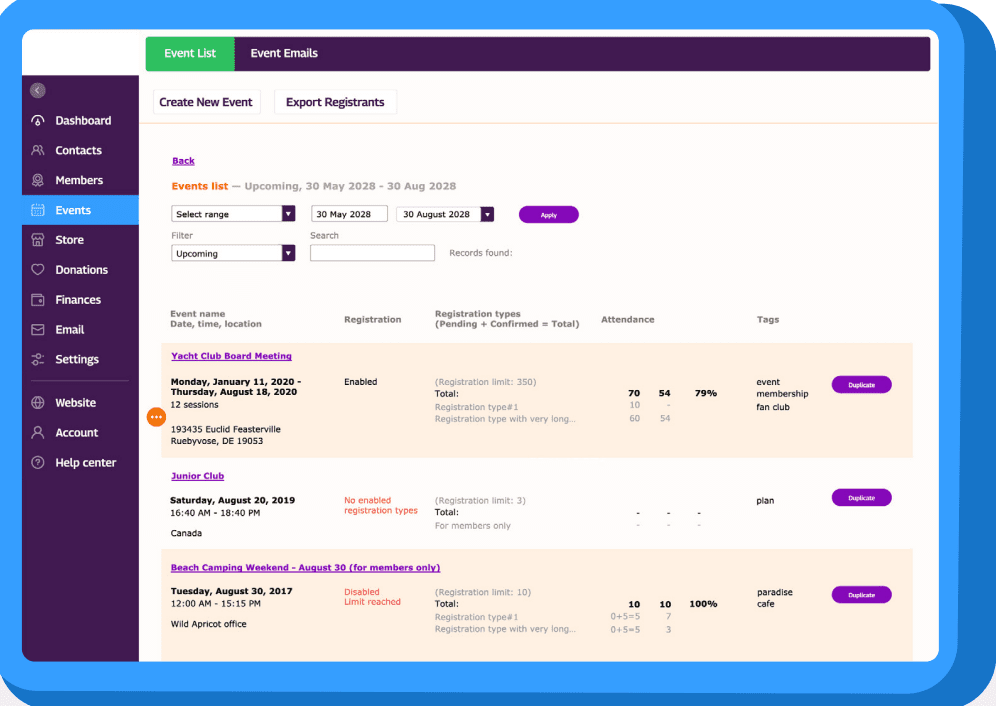996x706 pixels.
Task: Click the Contacts people icon
Action: [x=38, y=151]
